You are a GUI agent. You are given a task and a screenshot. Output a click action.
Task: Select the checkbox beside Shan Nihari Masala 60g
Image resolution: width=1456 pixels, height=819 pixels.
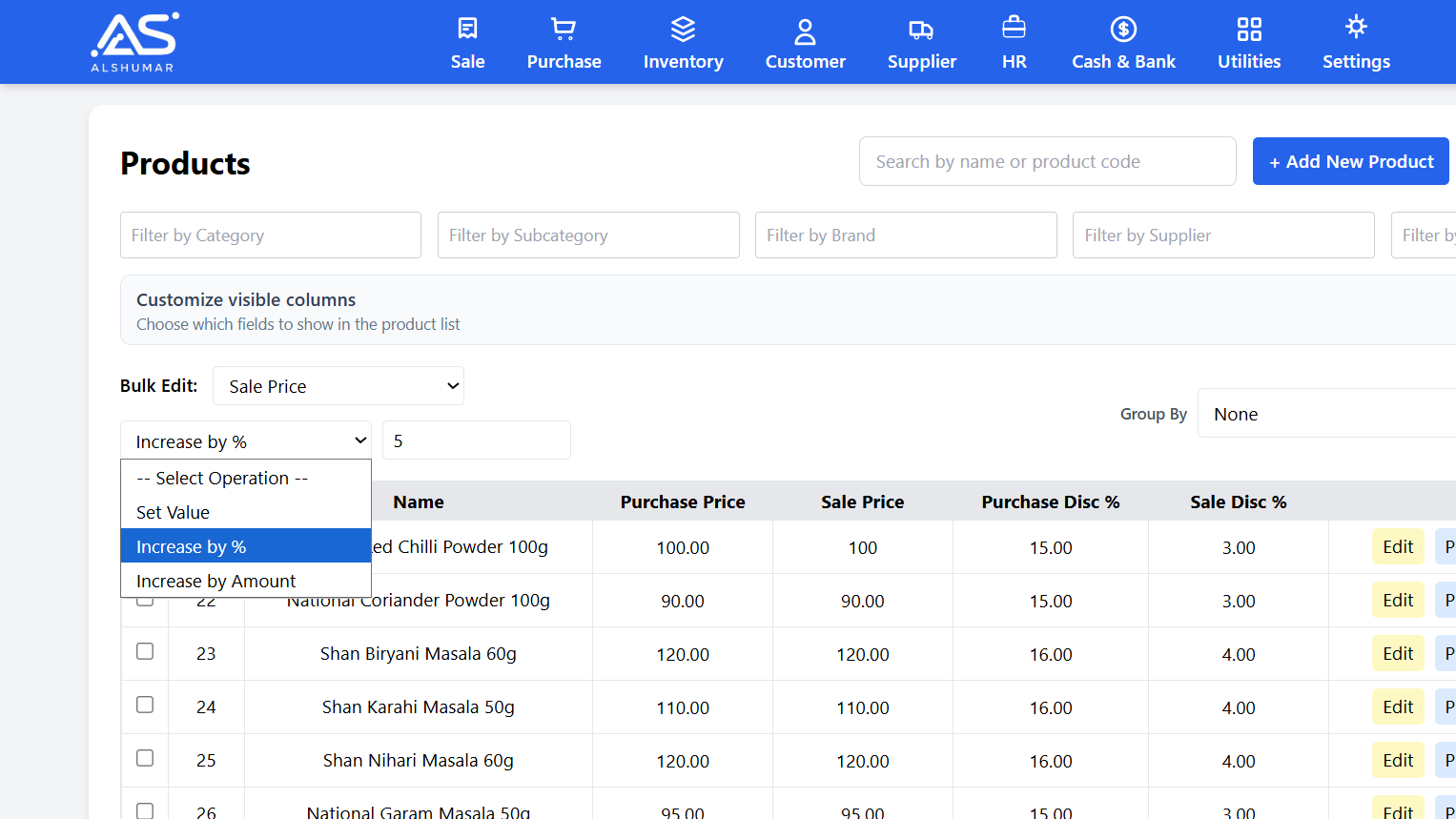pyautogui.click(x=144, y=758)
